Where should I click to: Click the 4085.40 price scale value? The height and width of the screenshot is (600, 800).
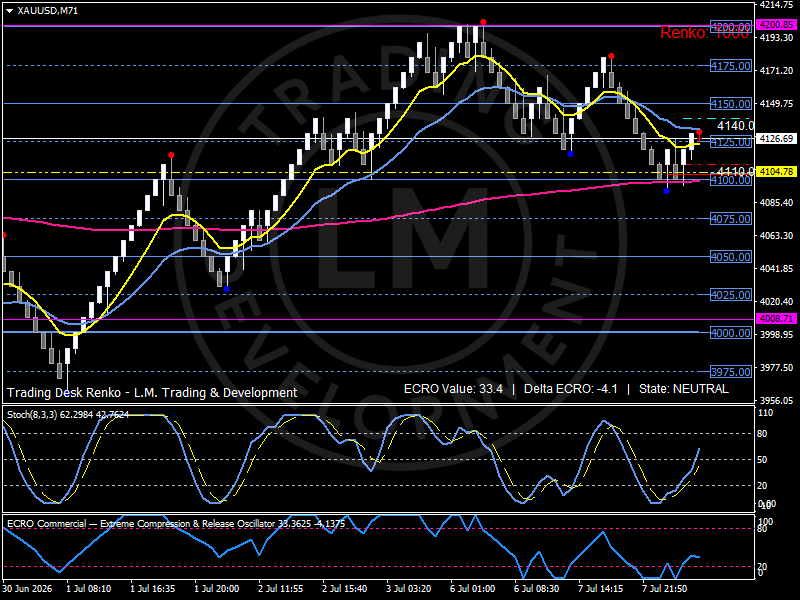(776, 203)
